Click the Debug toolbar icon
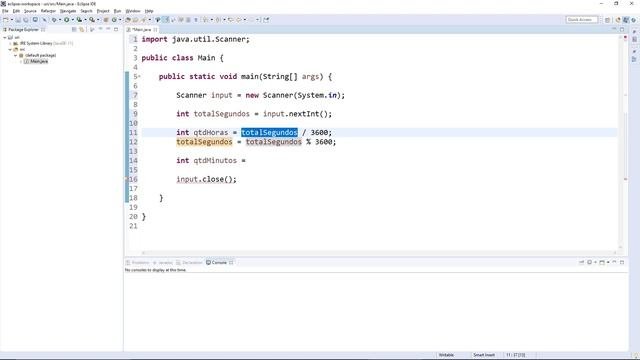 [x=54, y=20]
